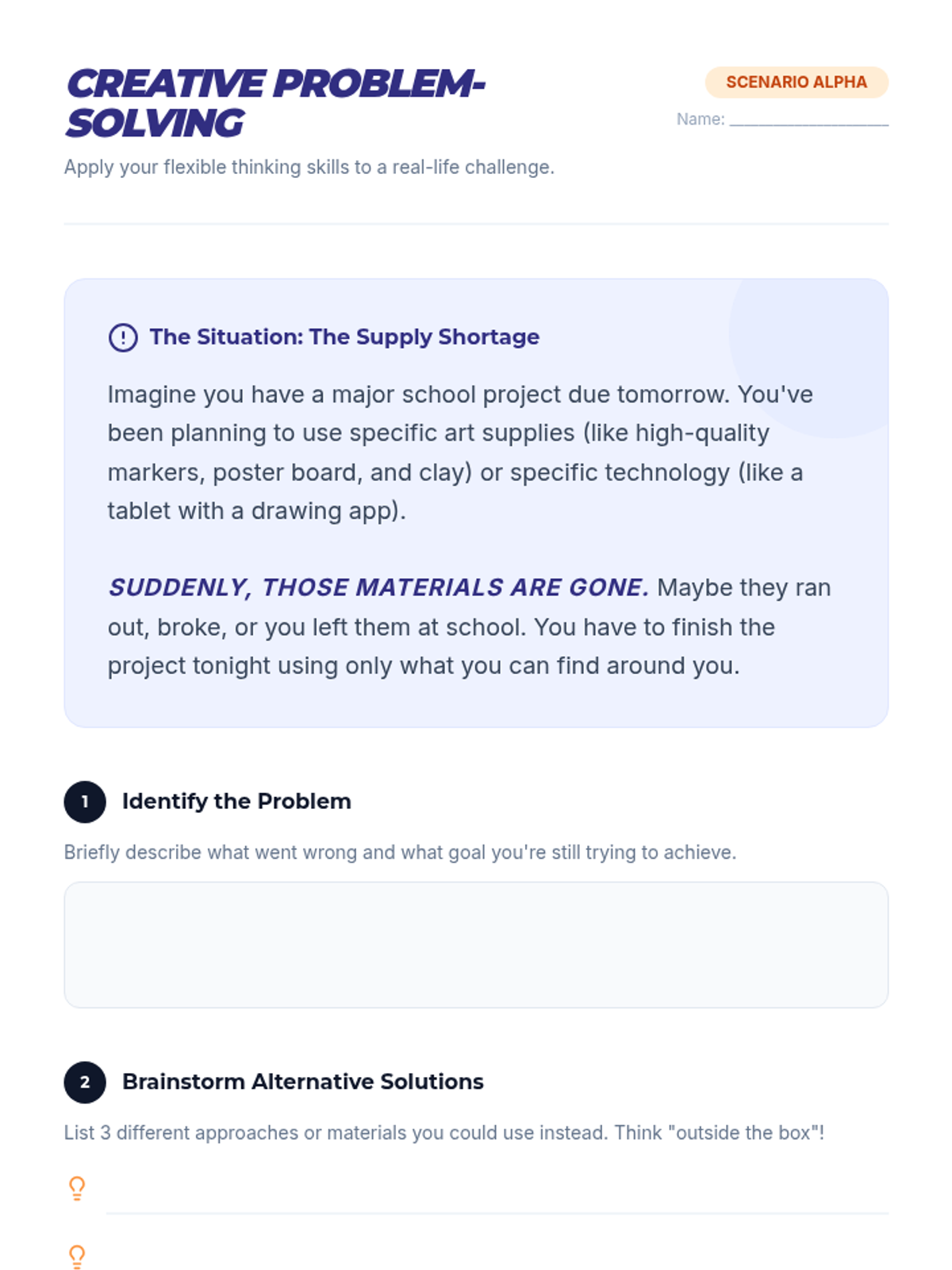This screenshot has height=1270, width=952.
Task: Click the "Imagine you have a major school project" paragraph
Action: coord(460,452)
